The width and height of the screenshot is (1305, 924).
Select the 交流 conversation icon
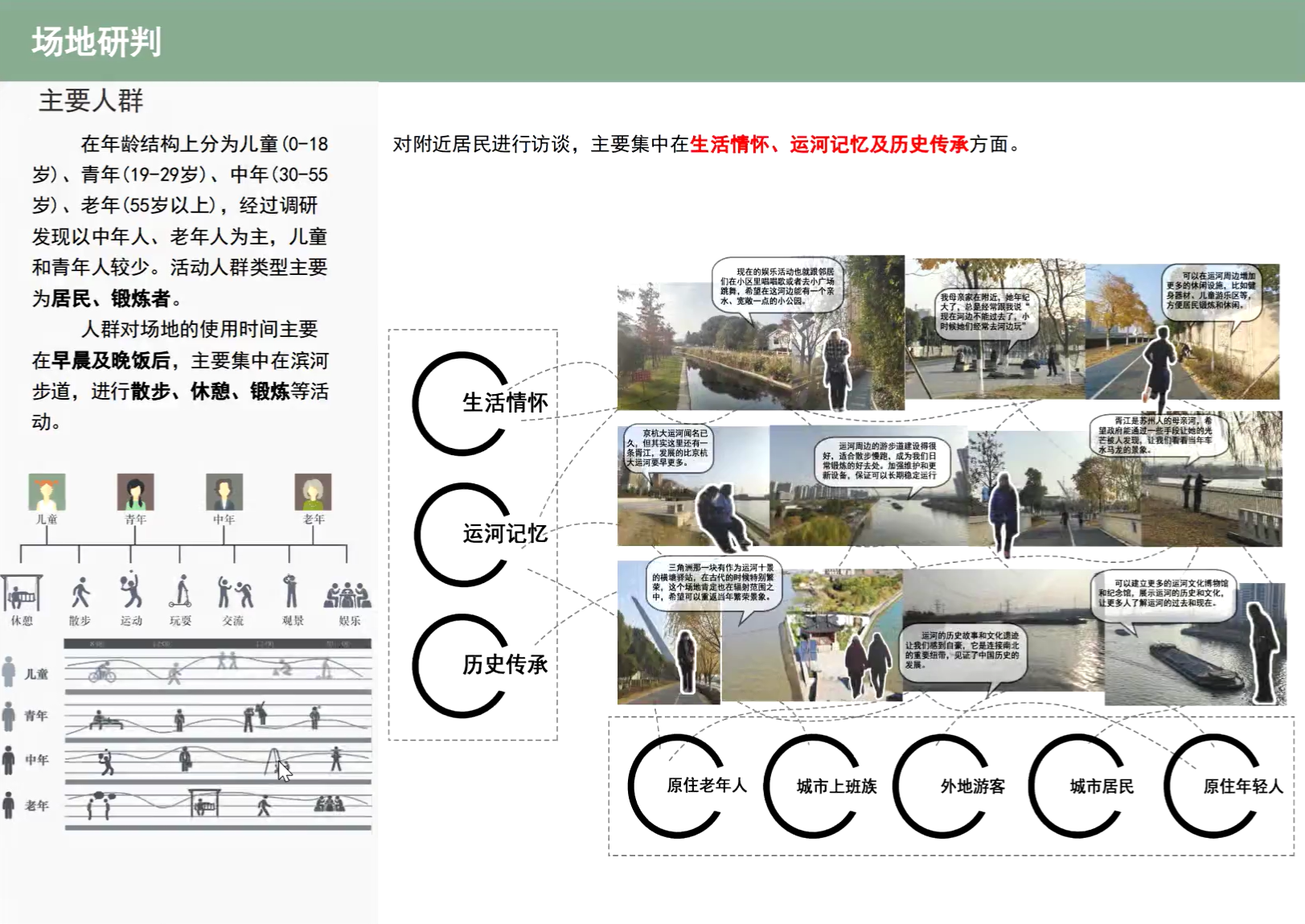[x=234, y=592]
